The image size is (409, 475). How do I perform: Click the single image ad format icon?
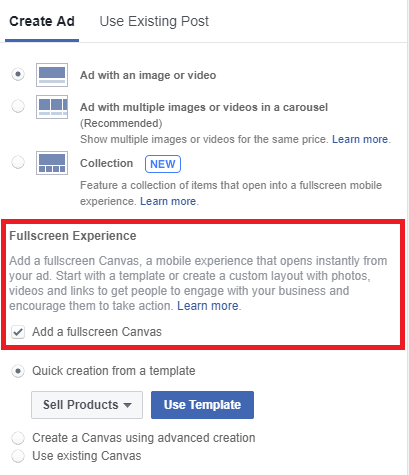(x=52, y=75)
